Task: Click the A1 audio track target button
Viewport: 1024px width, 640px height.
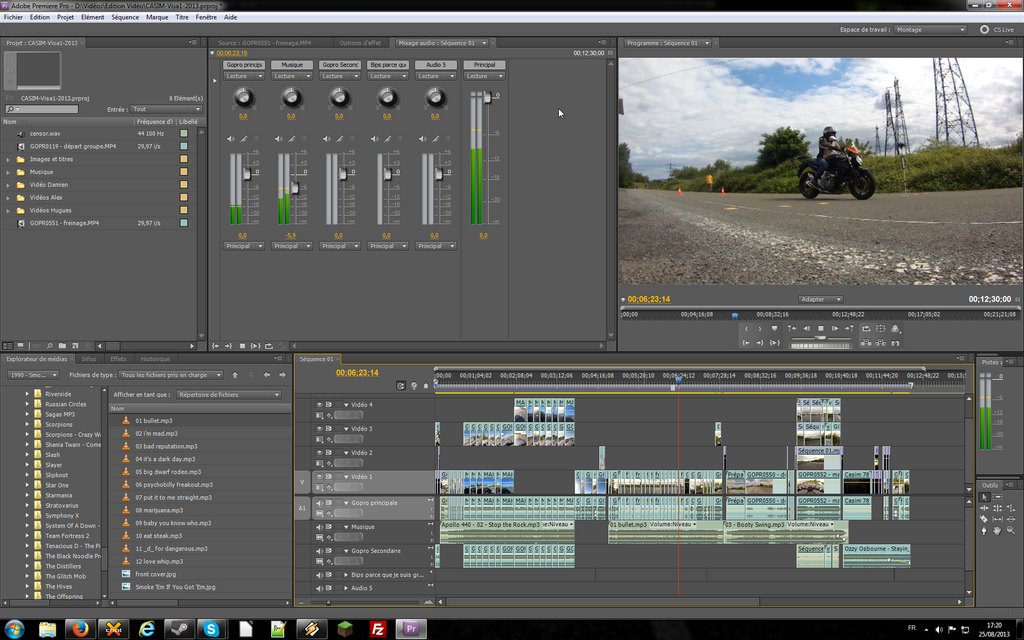Action: point(302,508)
